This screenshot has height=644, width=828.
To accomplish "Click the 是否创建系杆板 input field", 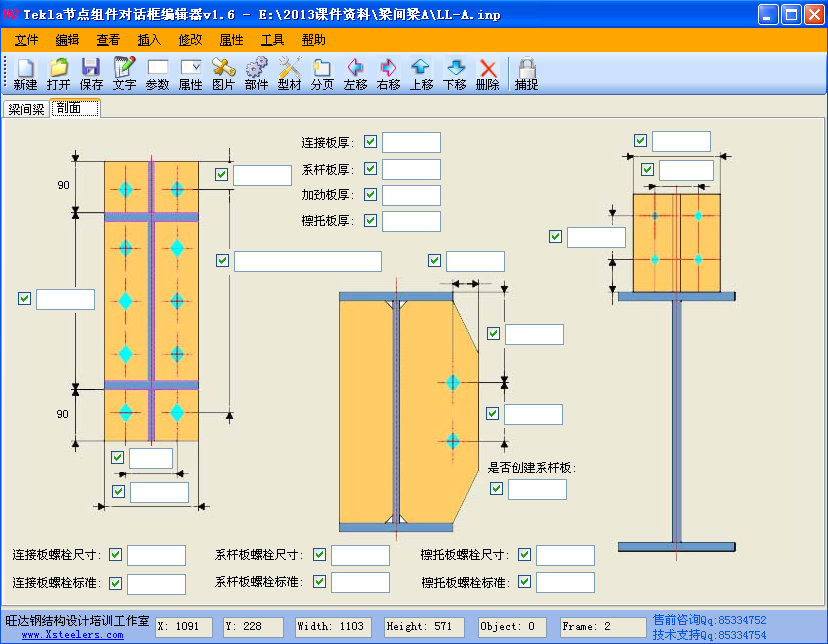I will [x=538, y=489].
